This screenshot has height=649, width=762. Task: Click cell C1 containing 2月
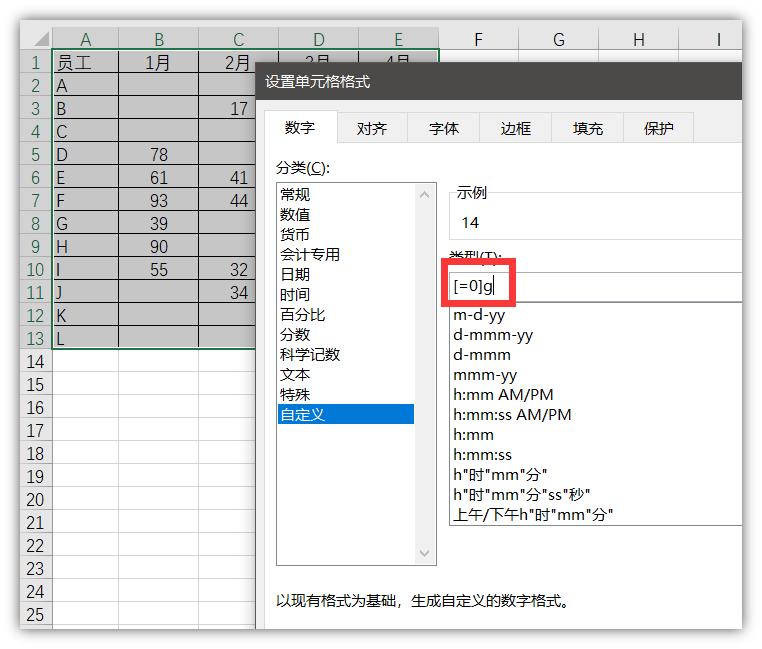pyautogui.click(x=227, y=62)
